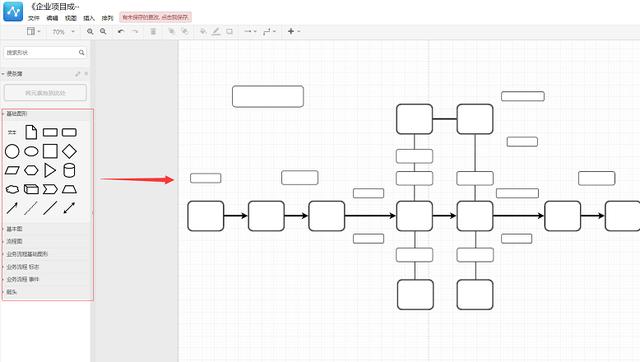640x362 pixels.
Task: Select the solid plain line shape
Action: tap(50, 208)
